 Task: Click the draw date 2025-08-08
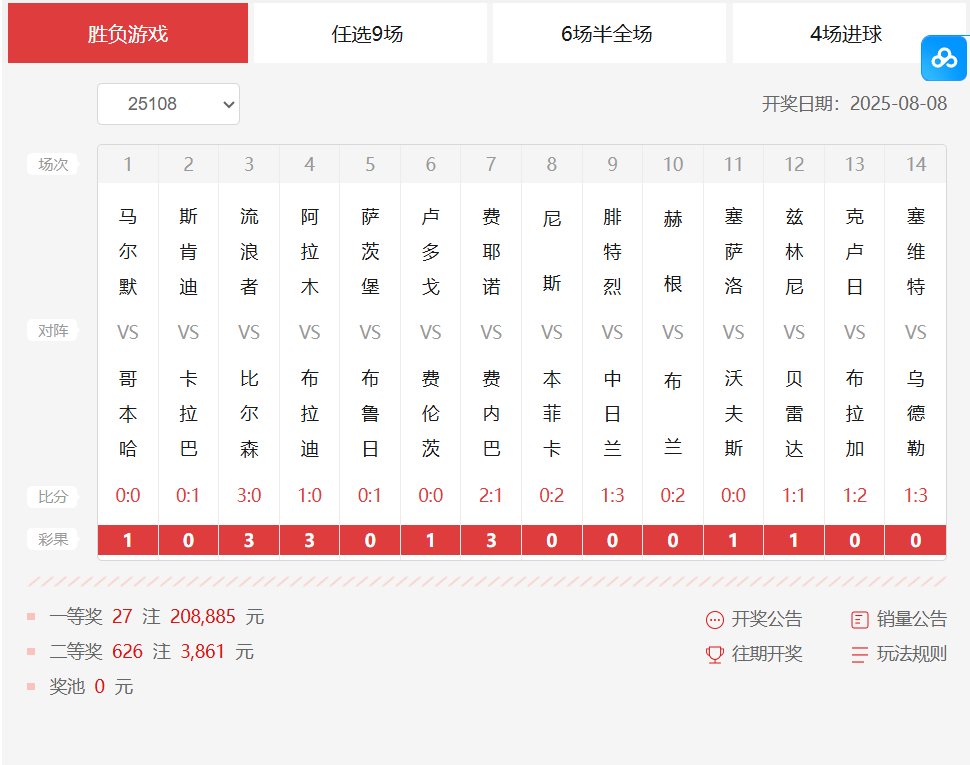point(898,103)
